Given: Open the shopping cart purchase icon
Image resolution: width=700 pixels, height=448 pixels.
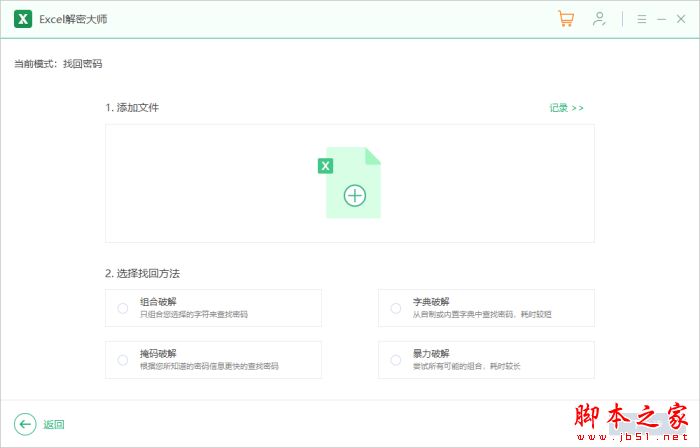Looking at the screenshot, I should [566, 19].
